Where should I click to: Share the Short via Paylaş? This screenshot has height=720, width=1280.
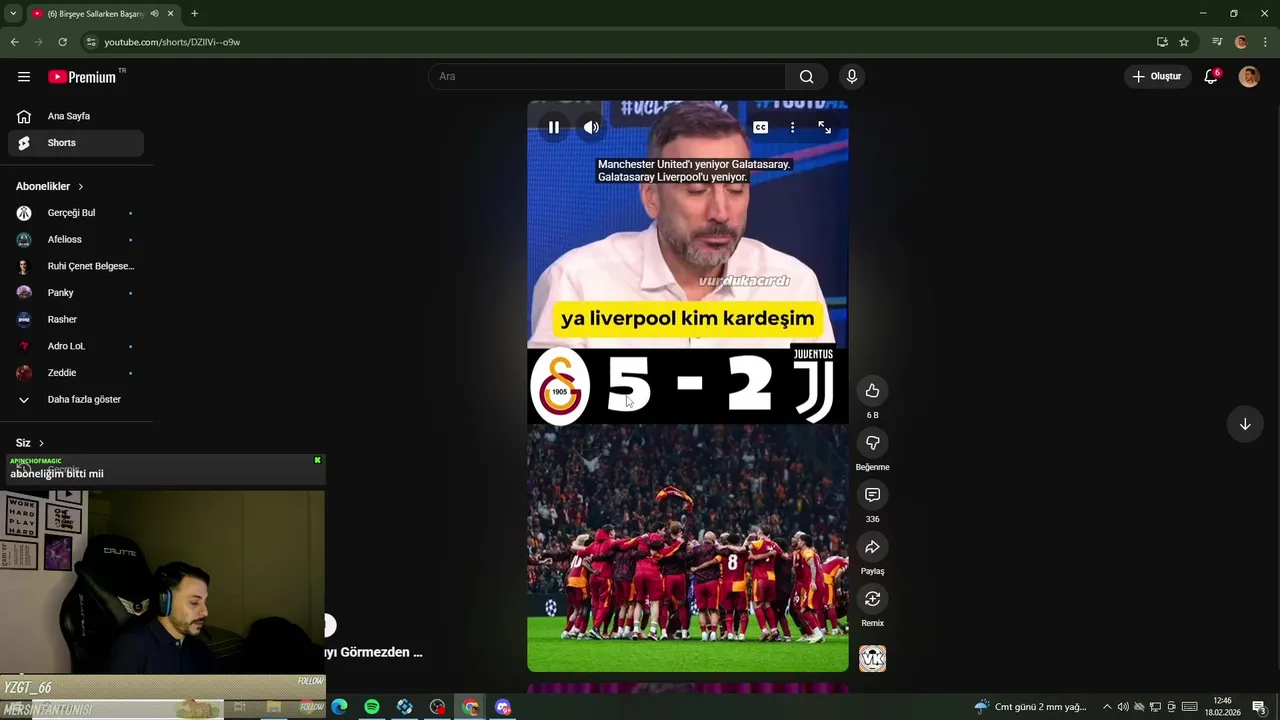pyautogui.click(x=872, y=547)
